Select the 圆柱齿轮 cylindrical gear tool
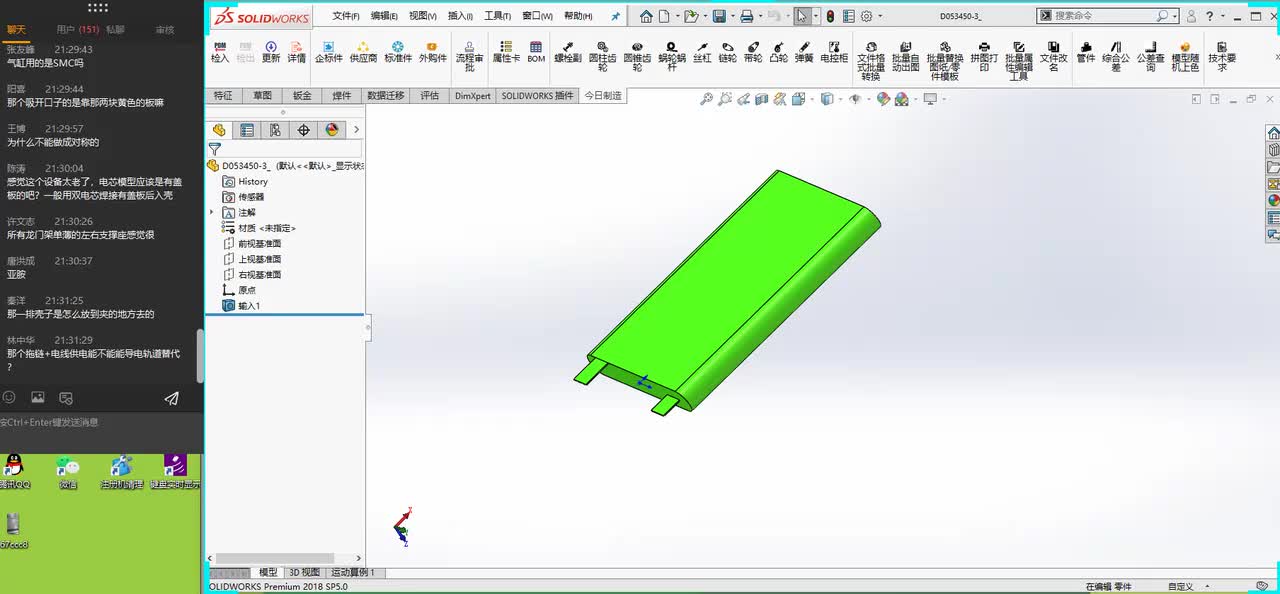1280x594 pixels. click(602, 56)
